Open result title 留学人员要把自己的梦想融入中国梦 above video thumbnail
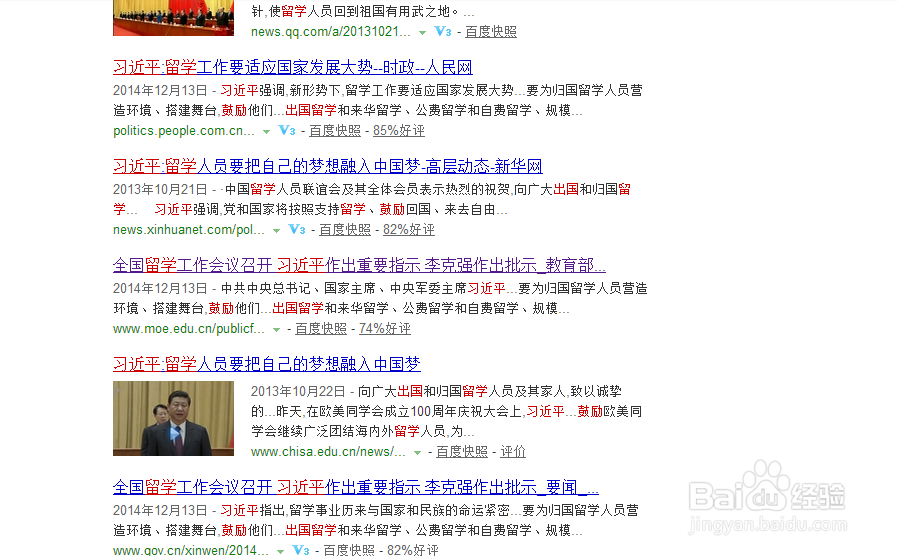The width and height of the screenshot is (898, 556). coord(267,364)
